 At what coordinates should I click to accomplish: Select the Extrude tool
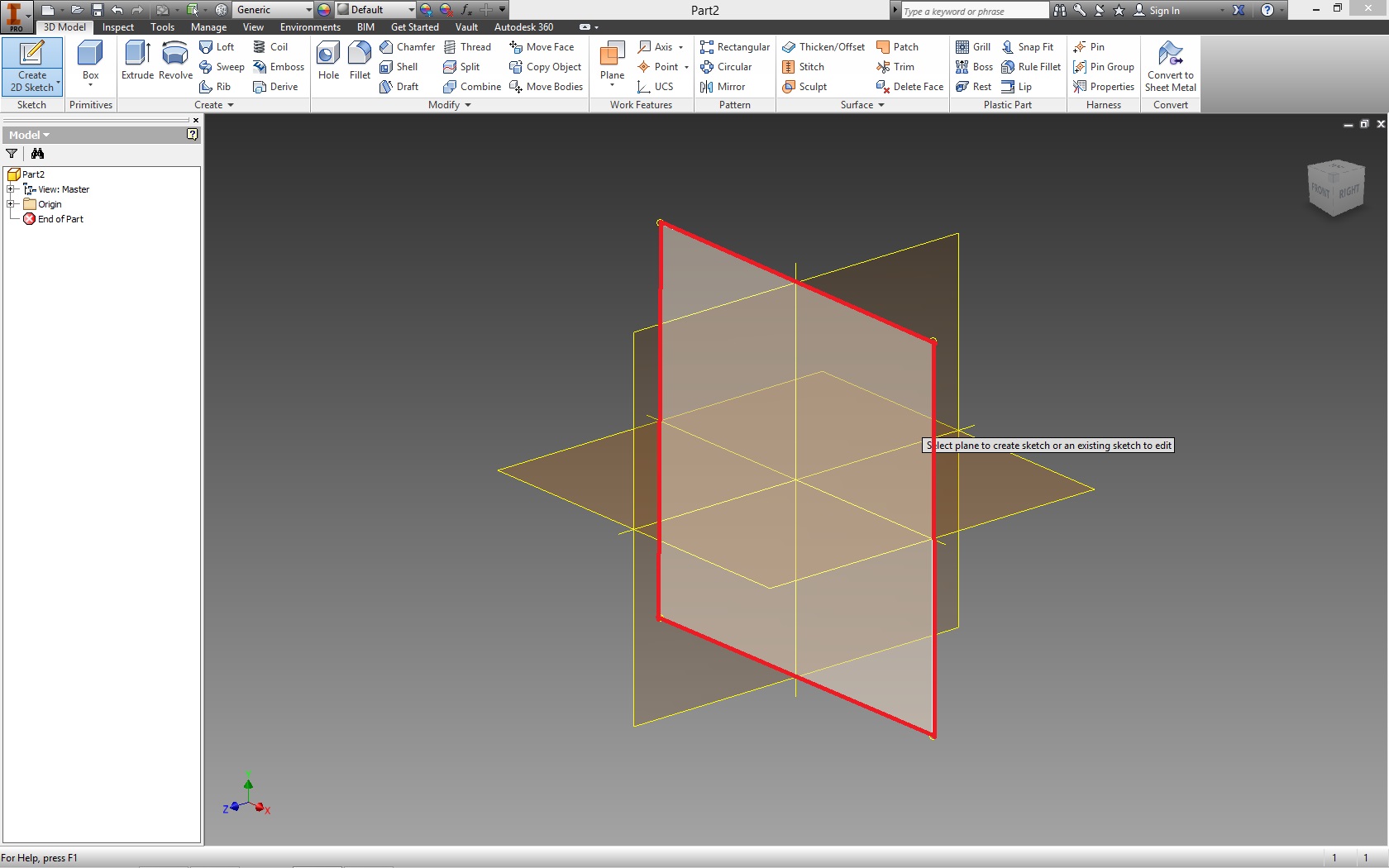click(x=136, y=62)
